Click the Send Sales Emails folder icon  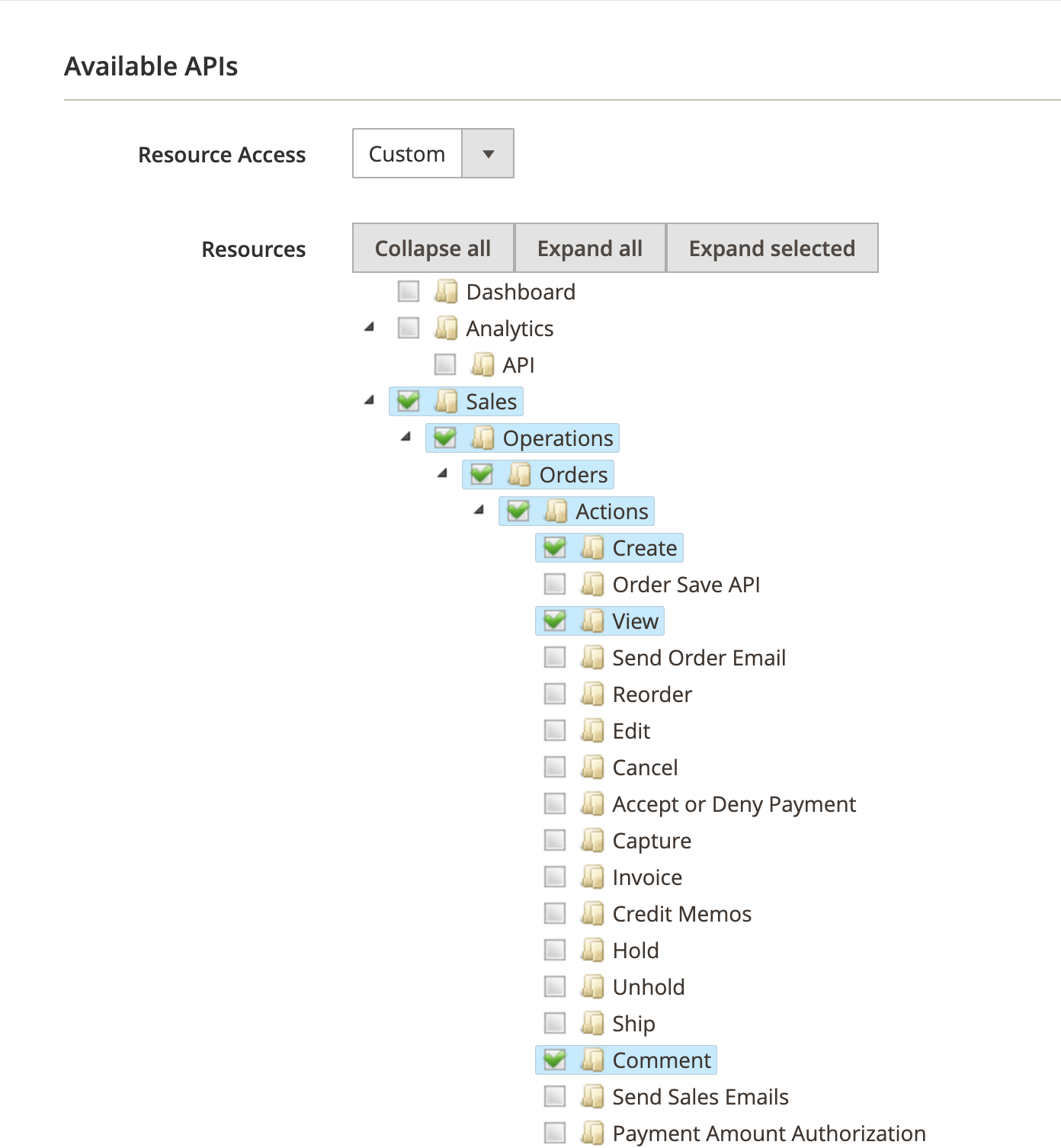(x=592, y=1096)
